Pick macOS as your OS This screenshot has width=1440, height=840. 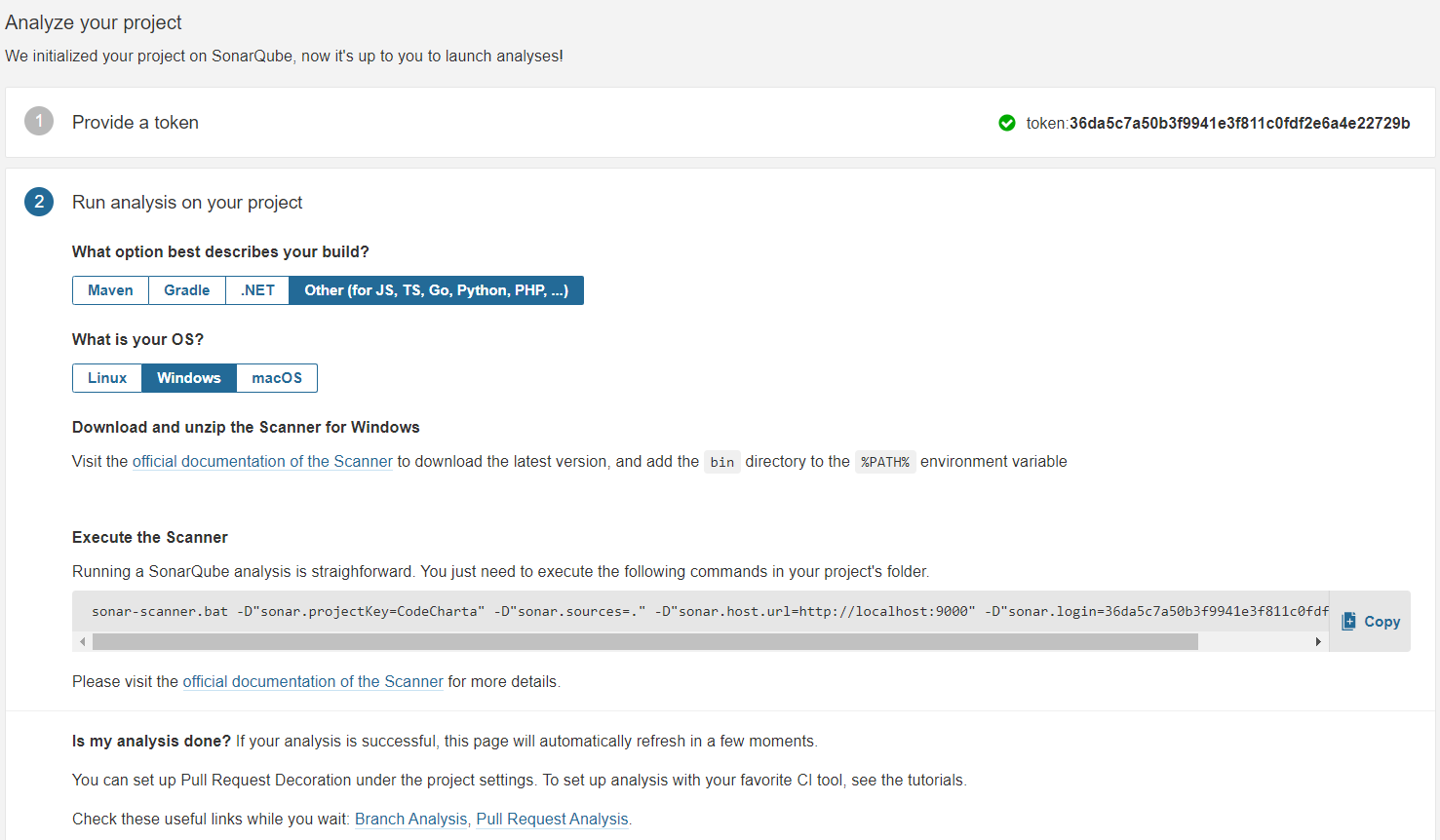click(277, 378)
